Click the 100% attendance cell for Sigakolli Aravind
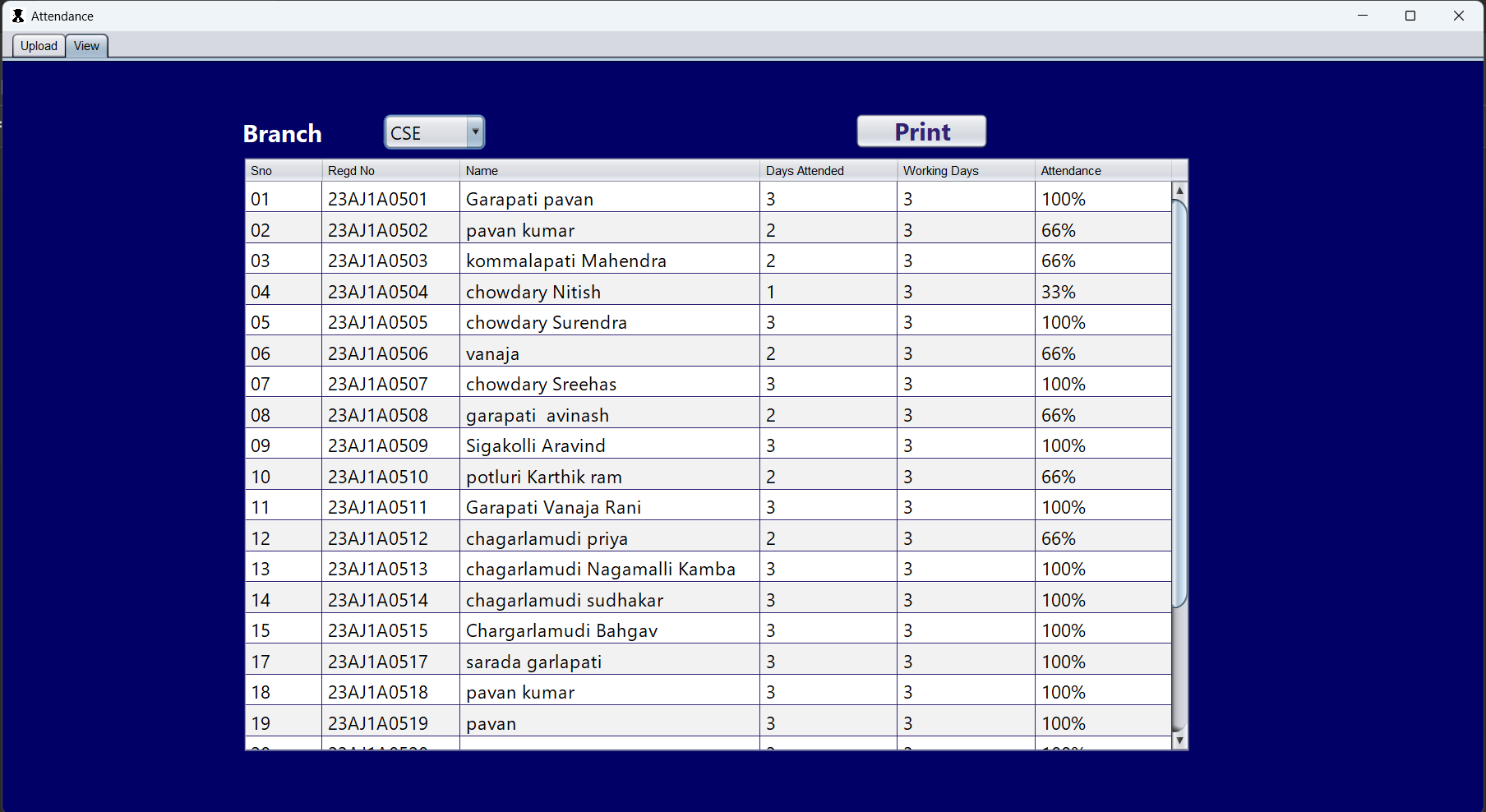The height and width of the screenshot is (812, 1486). pos(1103,445)
